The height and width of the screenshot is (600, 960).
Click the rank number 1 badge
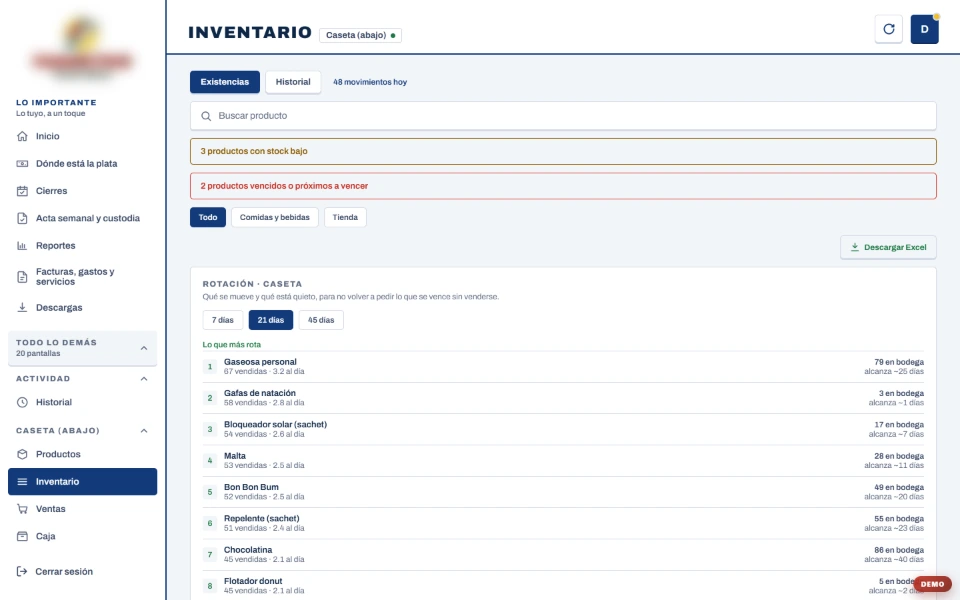(209, 367)
